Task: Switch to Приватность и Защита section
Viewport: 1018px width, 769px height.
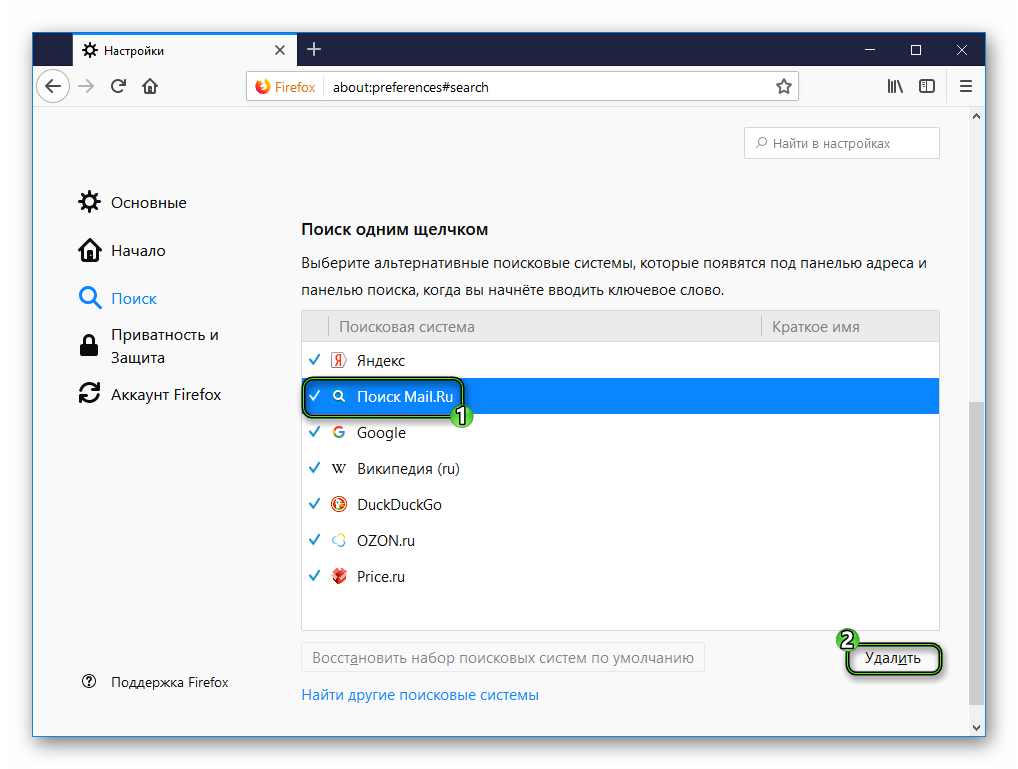Action: tap(164, 346)
